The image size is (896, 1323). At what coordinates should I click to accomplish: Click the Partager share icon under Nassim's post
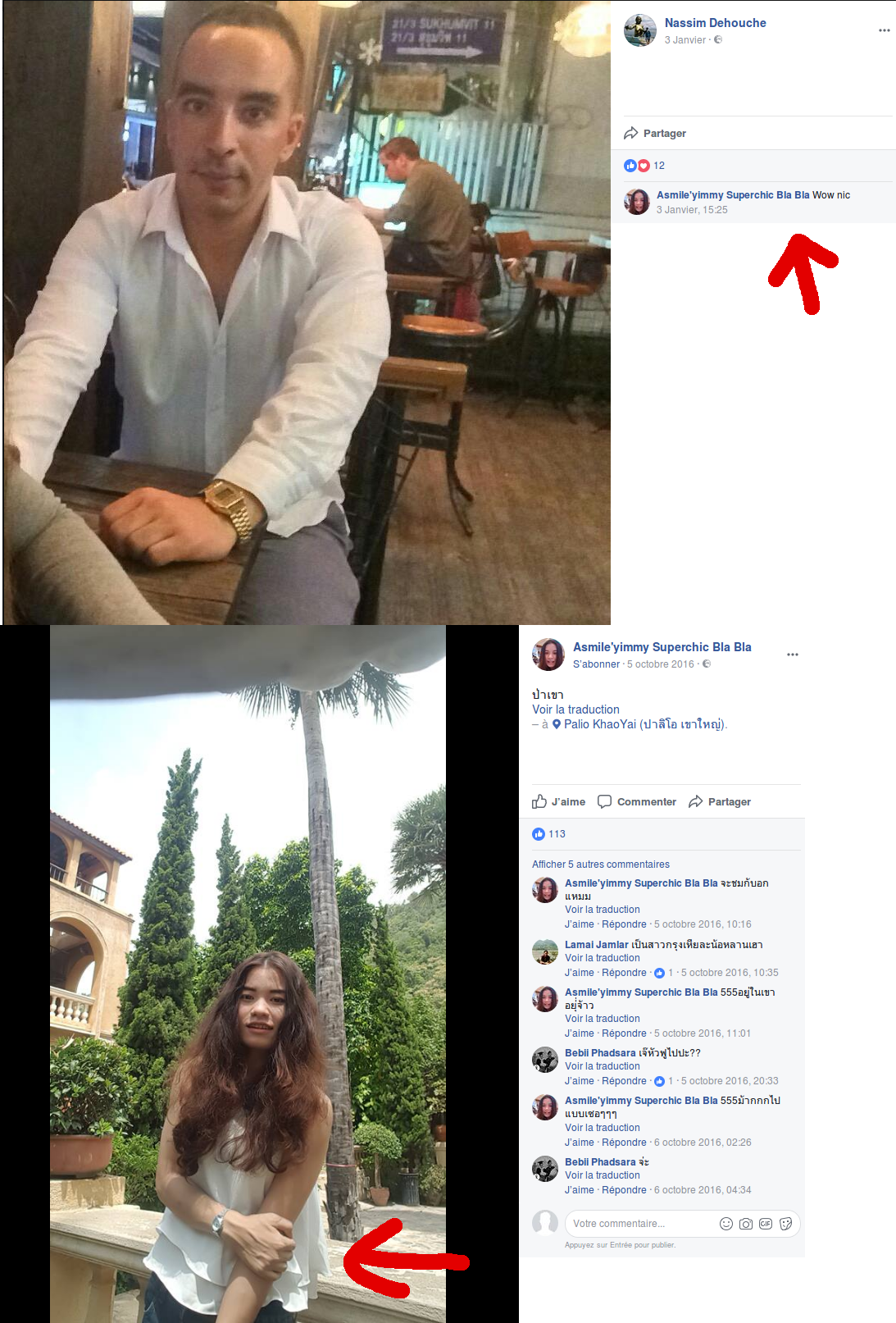tap(630, 133)
